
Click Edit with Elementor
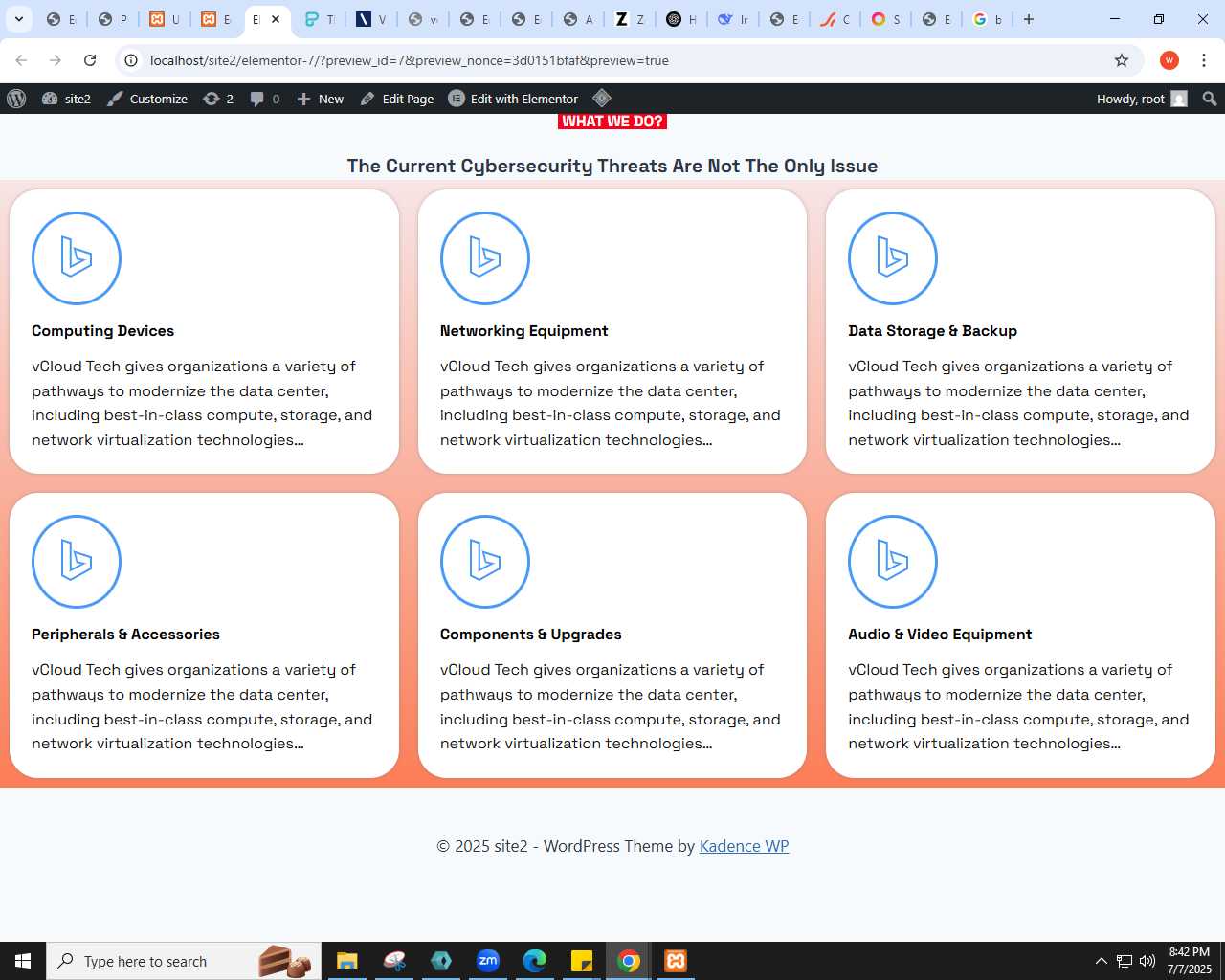[x=514, y=99]
